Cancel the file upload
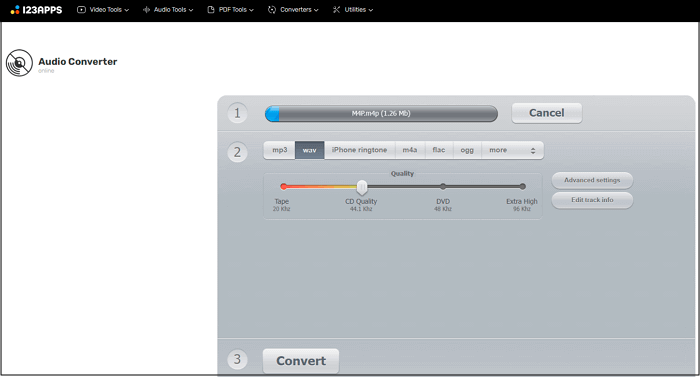The height and width of the screenshot is (377, 700). point(546,113)
